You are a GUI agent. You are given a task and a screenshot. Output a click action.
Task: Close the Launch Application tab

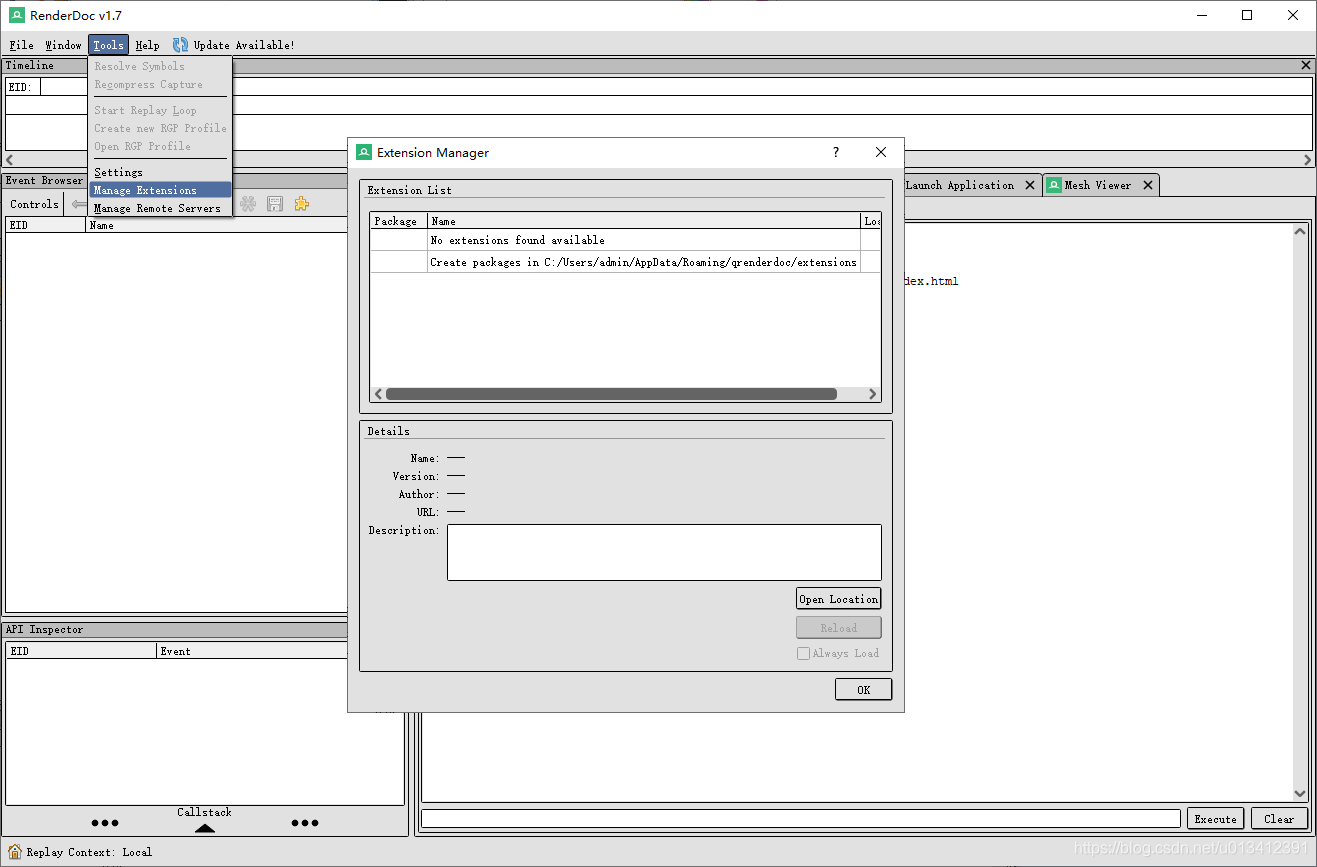point(1030,185)
